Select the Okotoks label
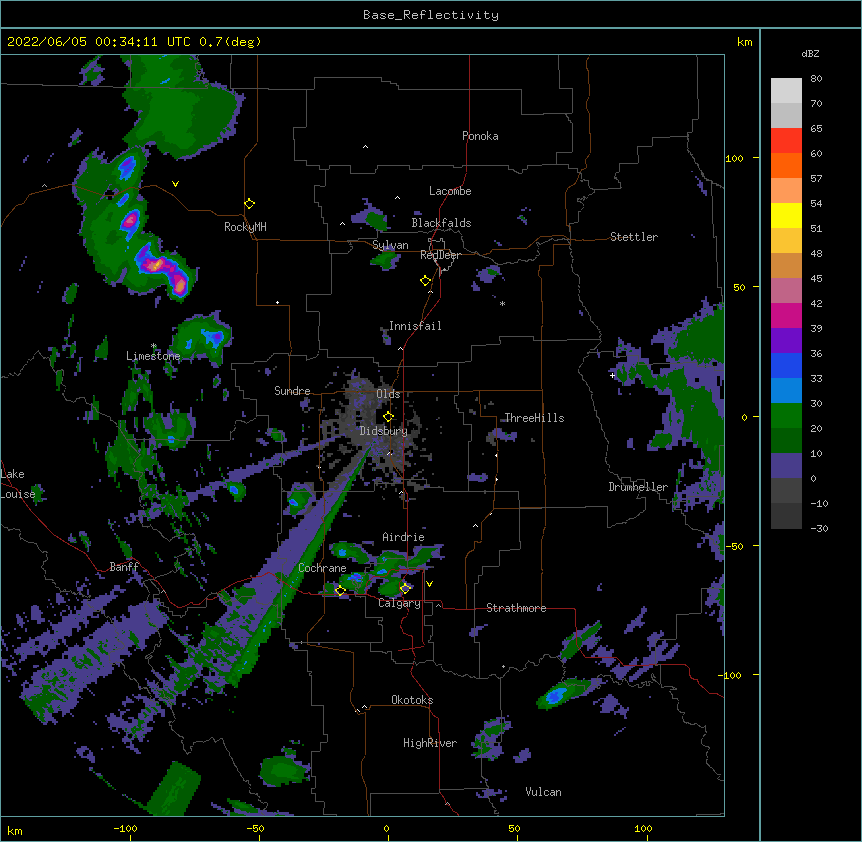Viewport: 862px width, 842px height. (x=412, y=700)
